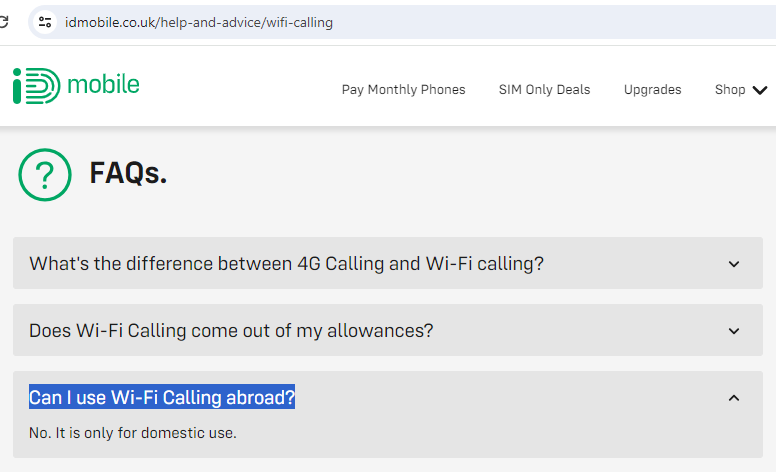Expand the 4G Calling vs Wi-Fi calling chevron

(x=734, y=264)
